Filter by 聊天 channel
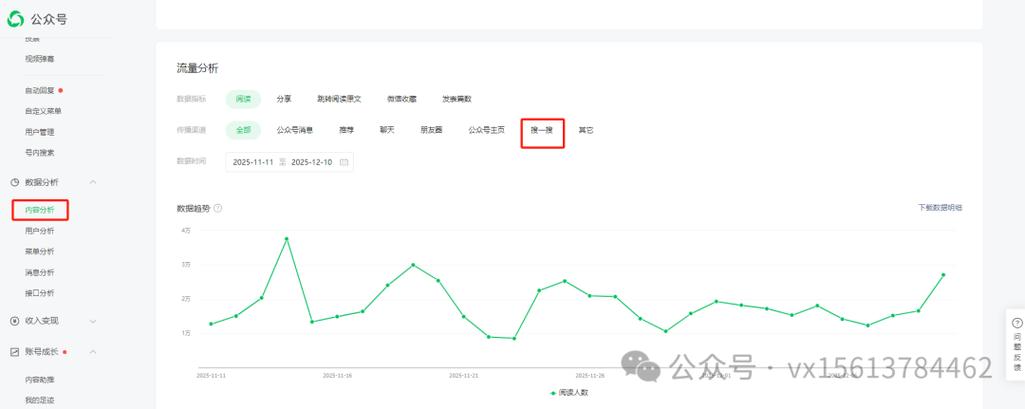This screenshot has width=1025, height=409. point(387,130)
